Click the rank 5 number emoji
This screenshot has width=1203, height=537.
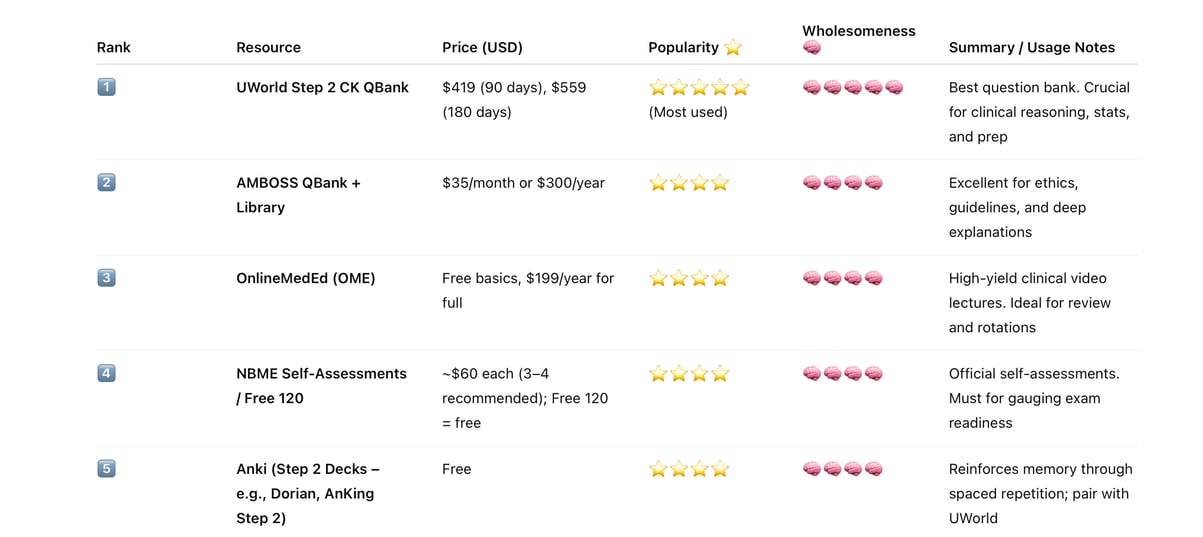click(x=106, y=468)
